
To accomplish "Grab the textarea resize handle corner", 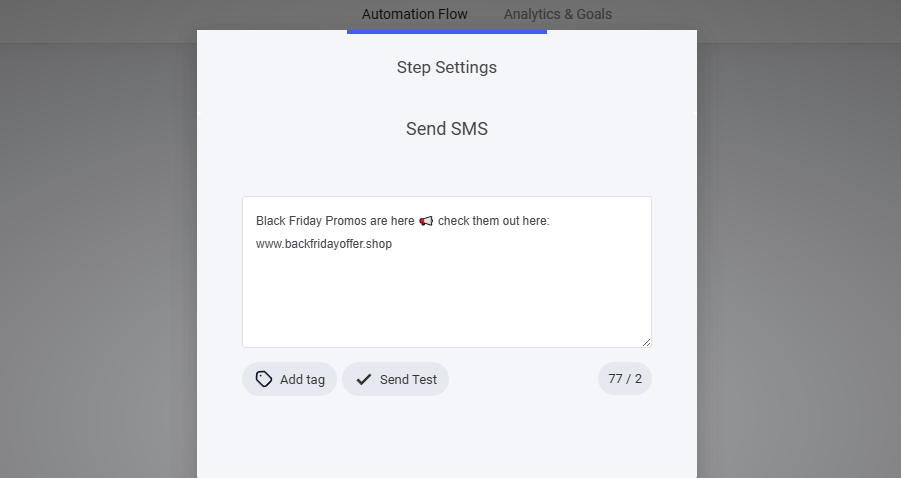I will (646, 342).
